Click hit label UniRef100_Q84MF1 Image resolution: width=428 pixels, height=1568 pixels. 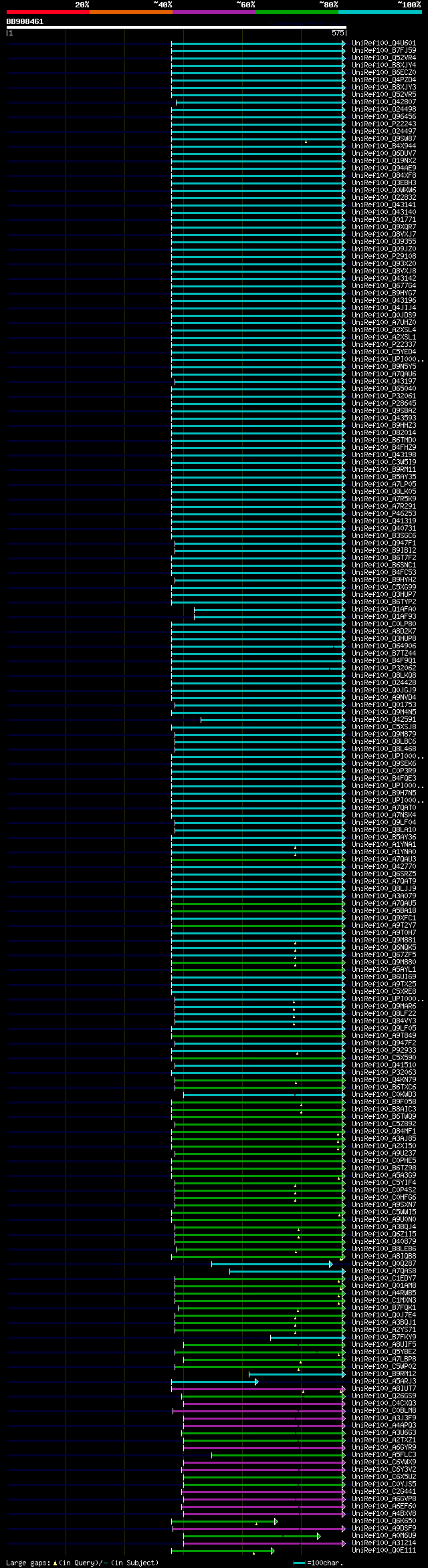[x=384, y=1132]
